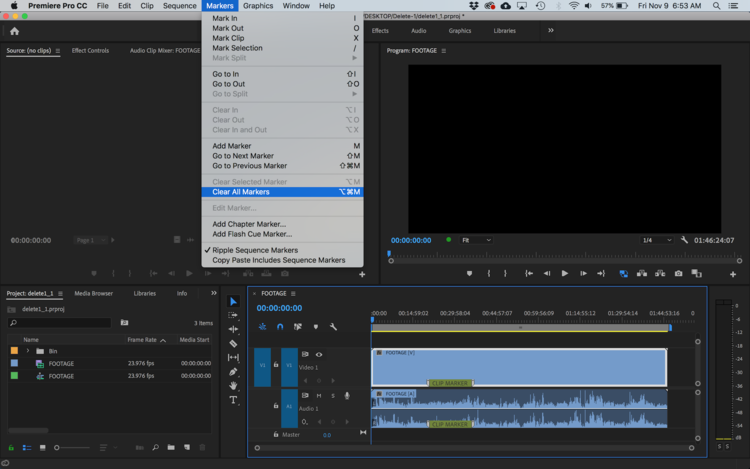Switch Project panel to Icon View

[x=43, y=447]
